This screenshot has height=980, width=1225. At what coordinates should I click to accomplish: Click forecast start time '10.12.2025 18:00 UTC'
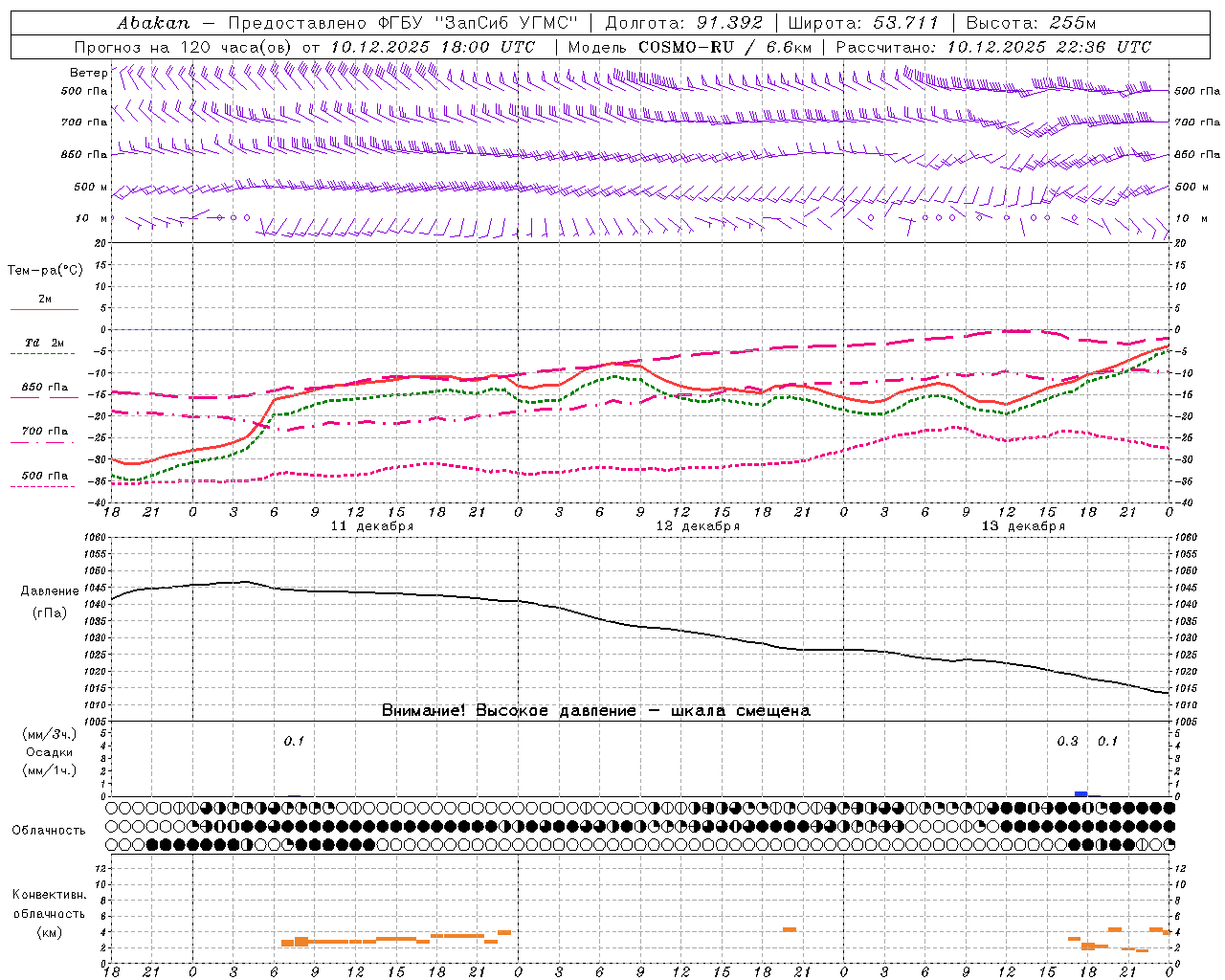433,47
